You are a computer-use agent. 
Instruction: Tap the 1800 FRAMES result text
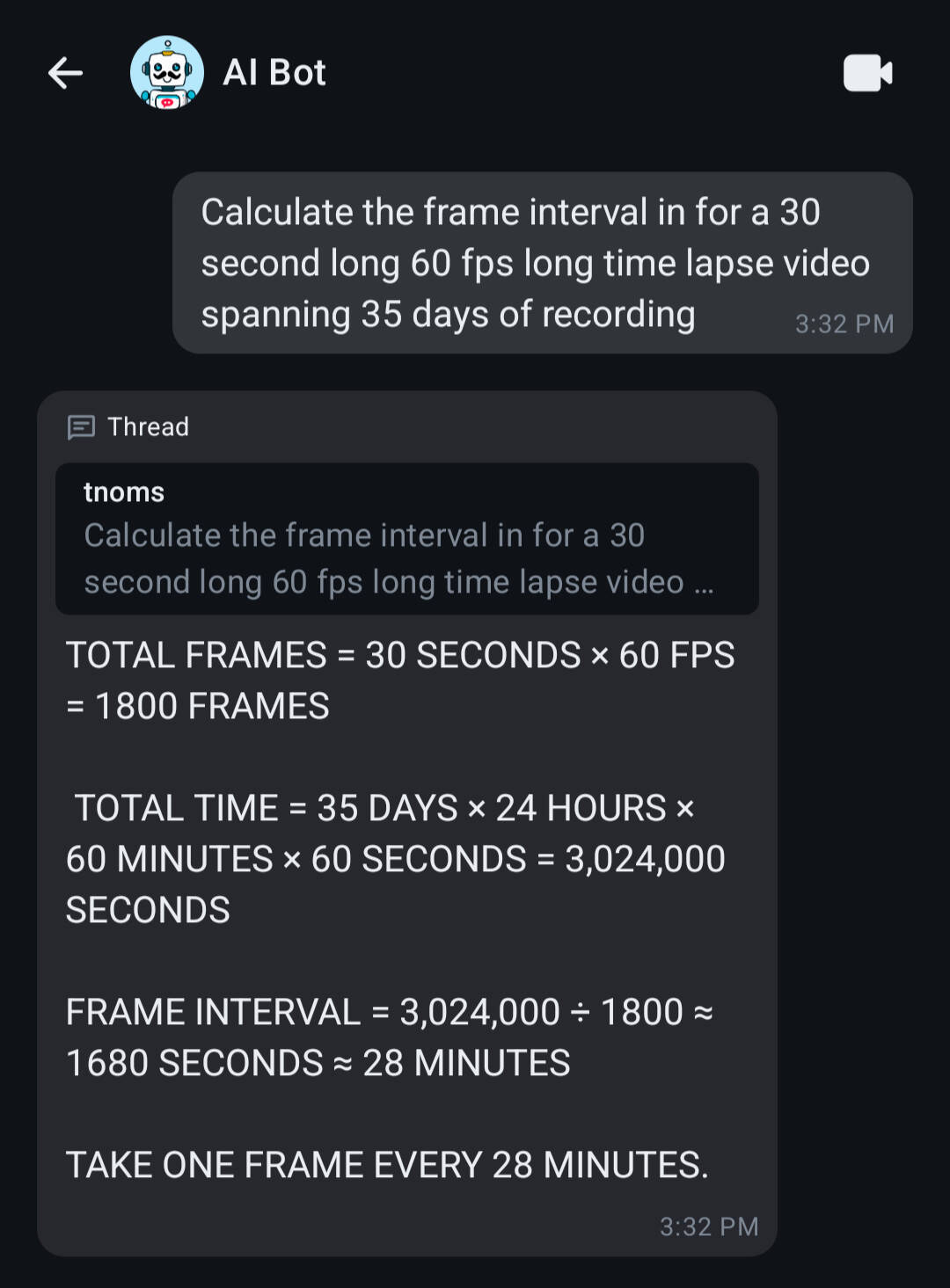[x=198, y=706]
